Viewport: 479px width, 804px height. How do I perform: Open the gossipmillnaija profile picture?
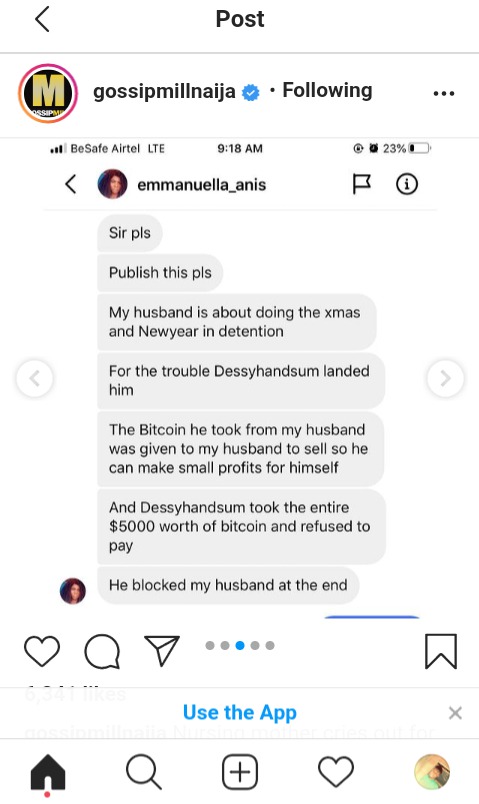pyautogui.click(x=48, y=93)
